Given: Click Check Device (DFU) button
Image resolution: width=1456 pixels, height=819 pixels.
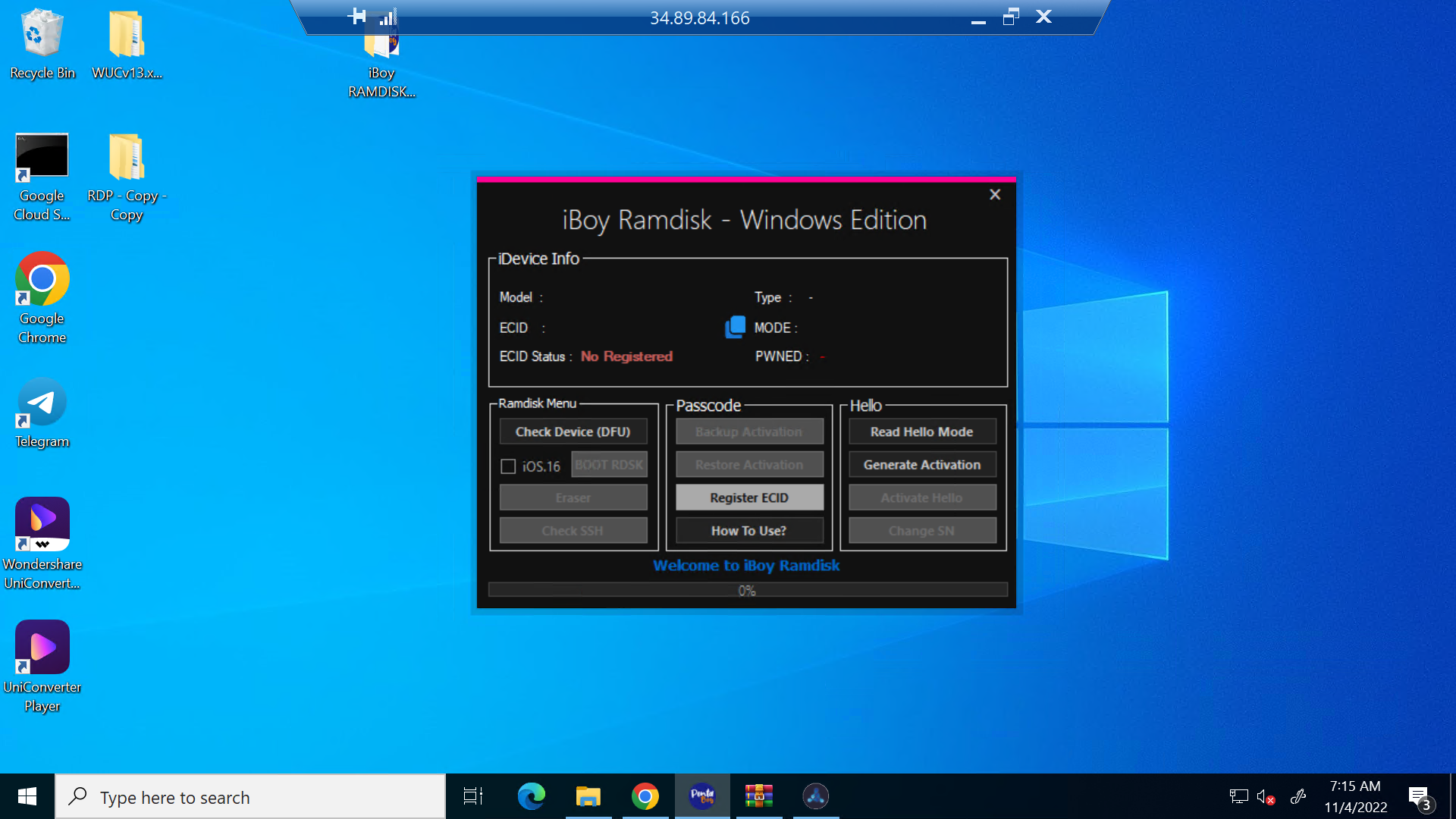Looking at the screenshot, I should pyautogui.click(x=573, y=431).
